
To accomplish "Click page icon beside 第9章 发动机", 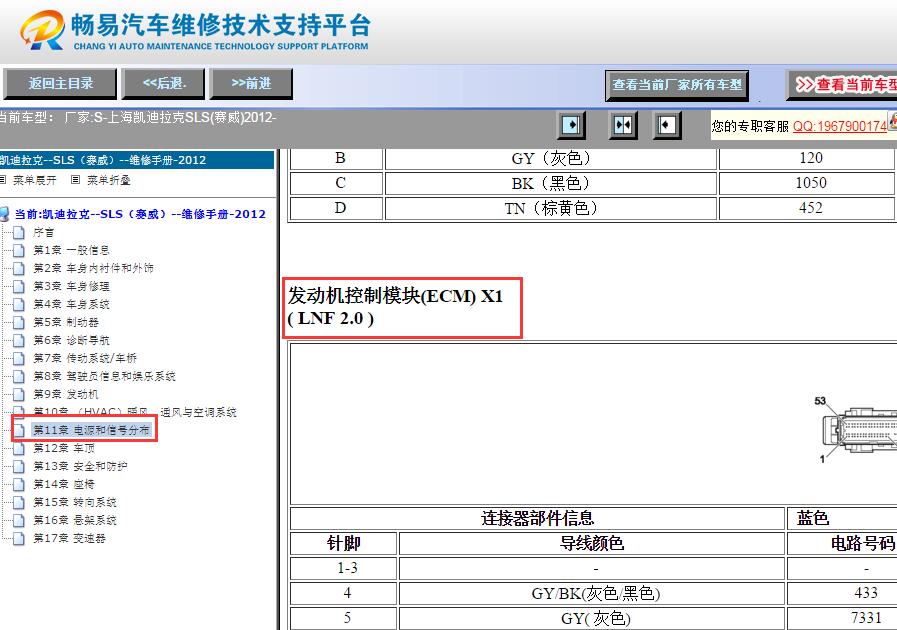I will pyautogui.click(x=19, y=394).
